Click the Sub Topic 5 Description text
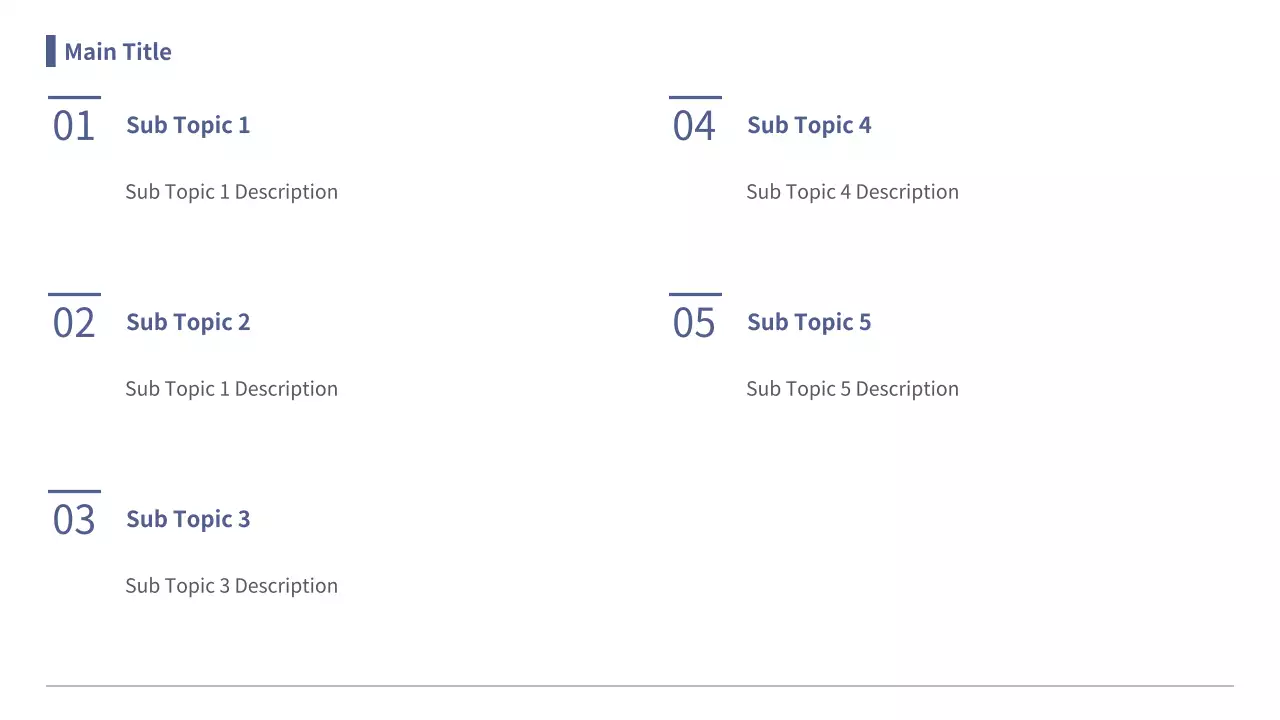The image size is (1280, 720). (x=852, y=389)
